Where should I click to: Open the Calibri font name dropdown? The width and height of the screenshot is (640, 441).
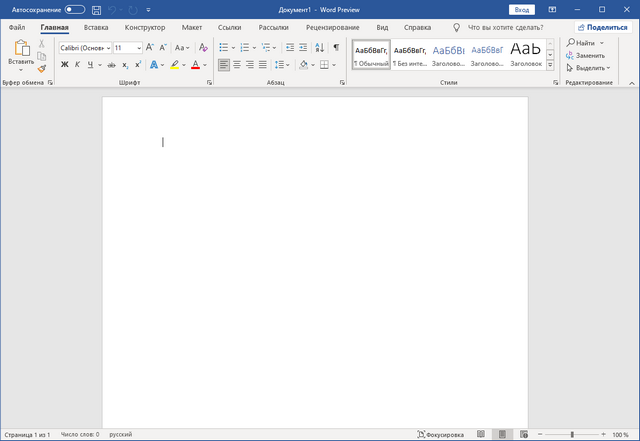pyautogui.click(x=106, y=48)
